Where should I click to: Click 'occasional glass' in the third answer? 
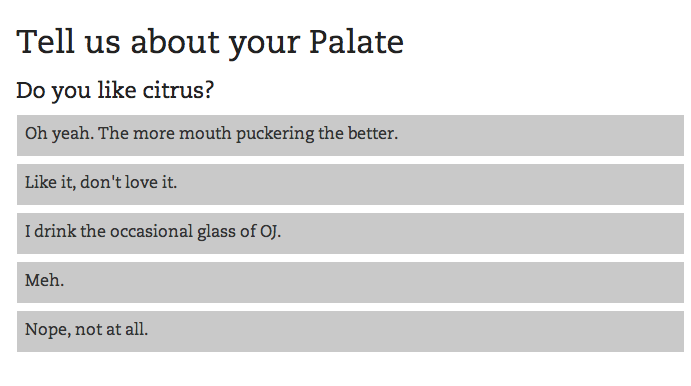point(173,232)
